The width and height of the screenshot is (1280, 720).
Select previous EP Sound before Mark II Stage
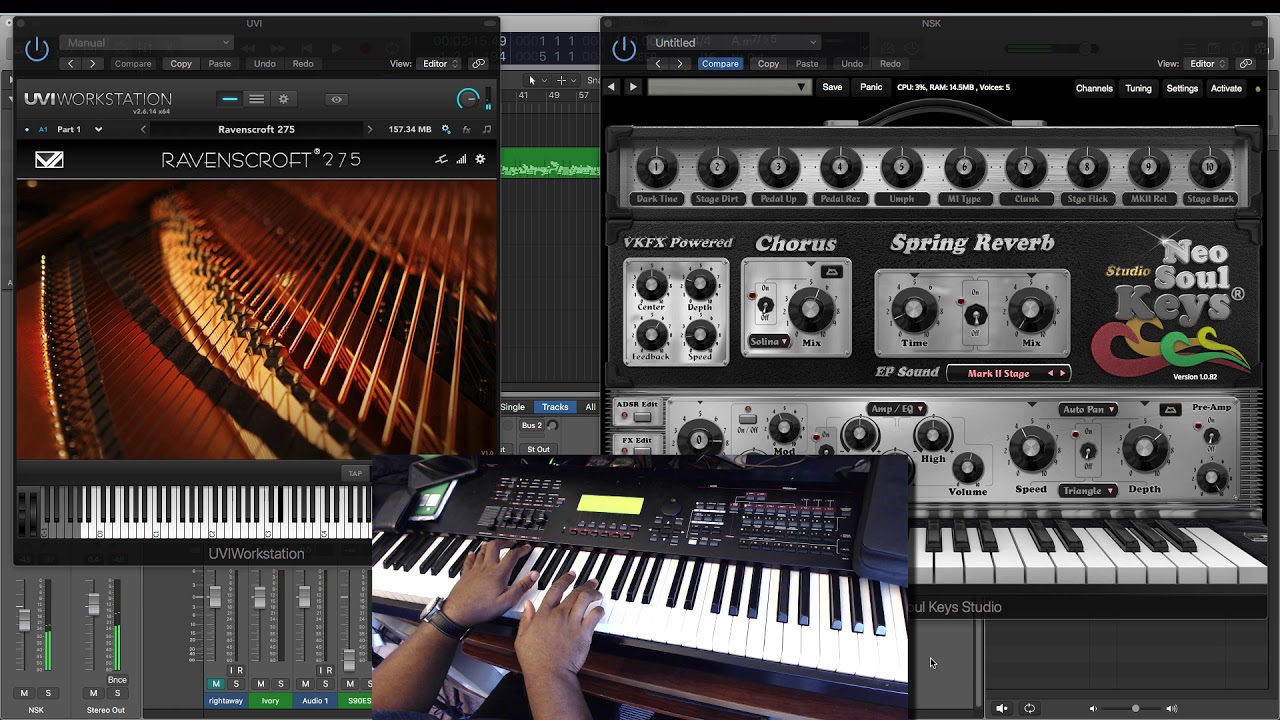click(x=1050, y=374)
